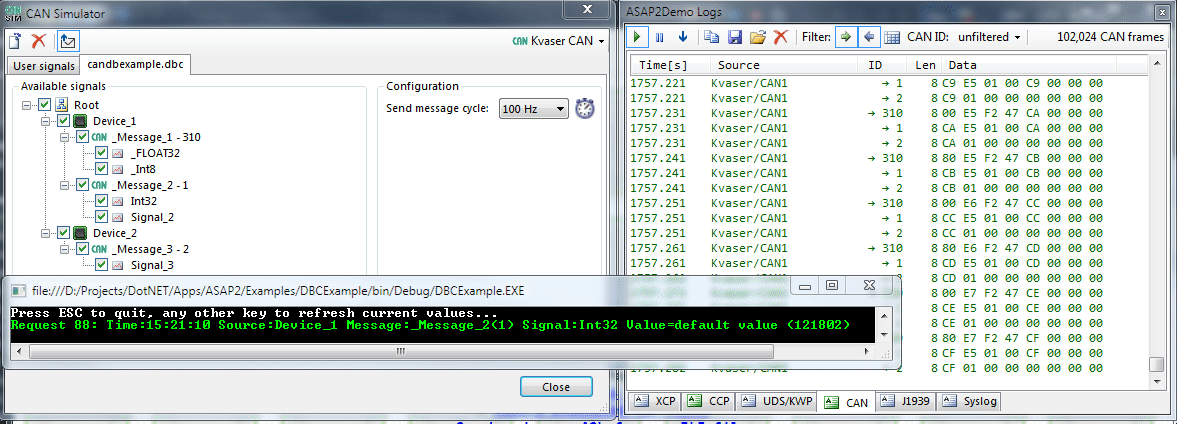Image resolution: width=1177 pixels, height=424 pixels.
Task: Click the CAN icon of _Message_3 - 2
Action: pyautogui.click(x=99, y=248)
